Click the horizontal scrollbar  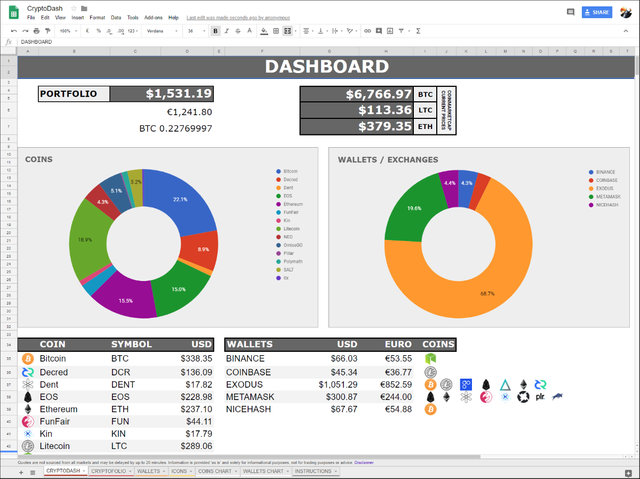249,457
